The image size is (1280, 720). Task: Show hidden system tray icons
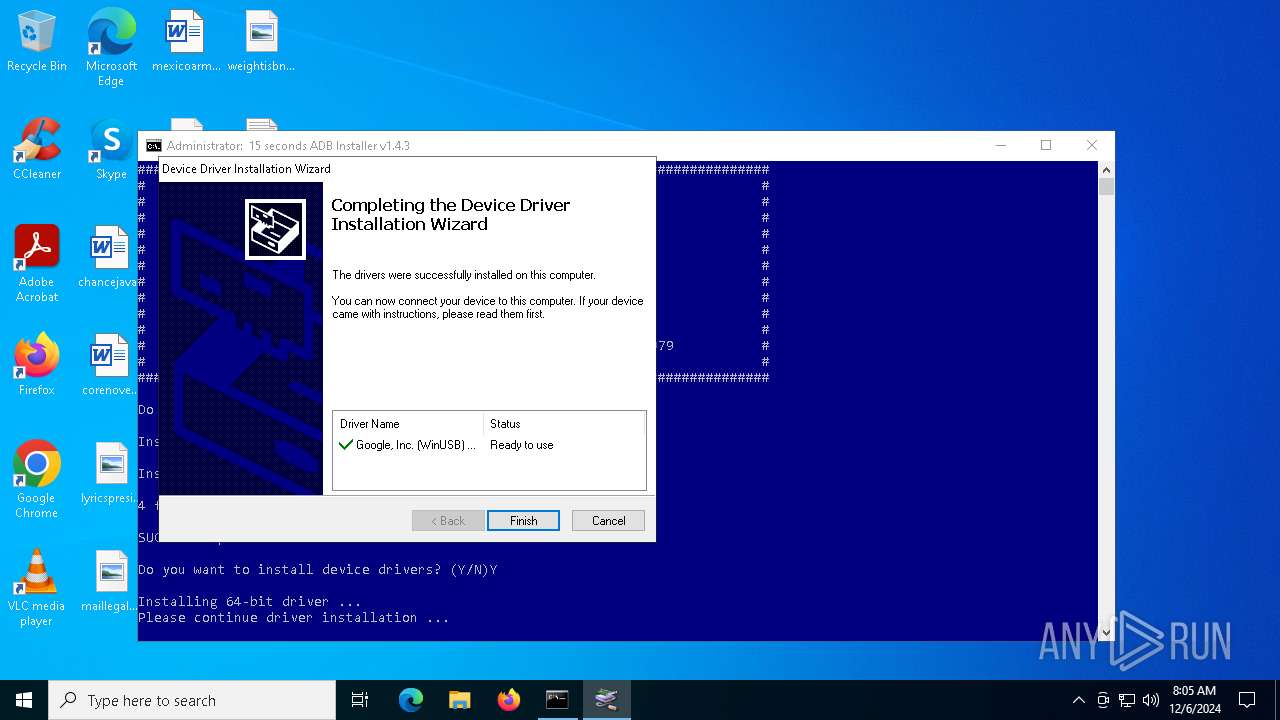tap(1078, 700)
